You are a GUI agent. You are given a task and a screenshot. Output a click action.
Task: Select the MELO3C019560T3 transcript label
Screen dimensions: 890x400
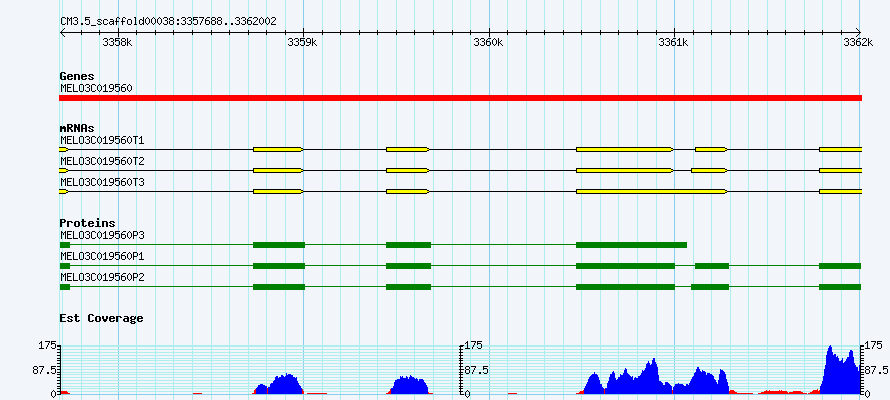point(102,182)
